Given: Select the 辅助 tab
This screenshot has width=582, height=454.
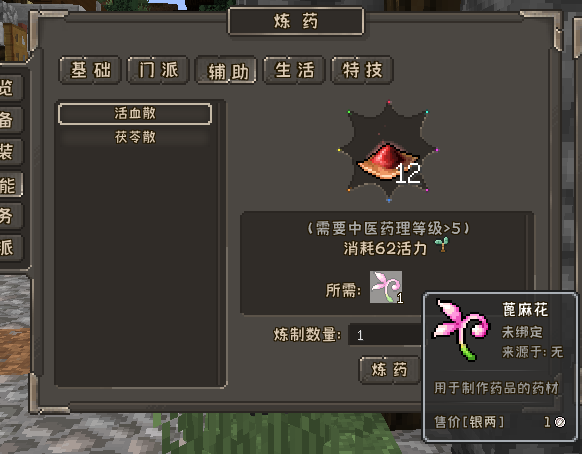Looking at the screenshot, I should click(226, 70).
